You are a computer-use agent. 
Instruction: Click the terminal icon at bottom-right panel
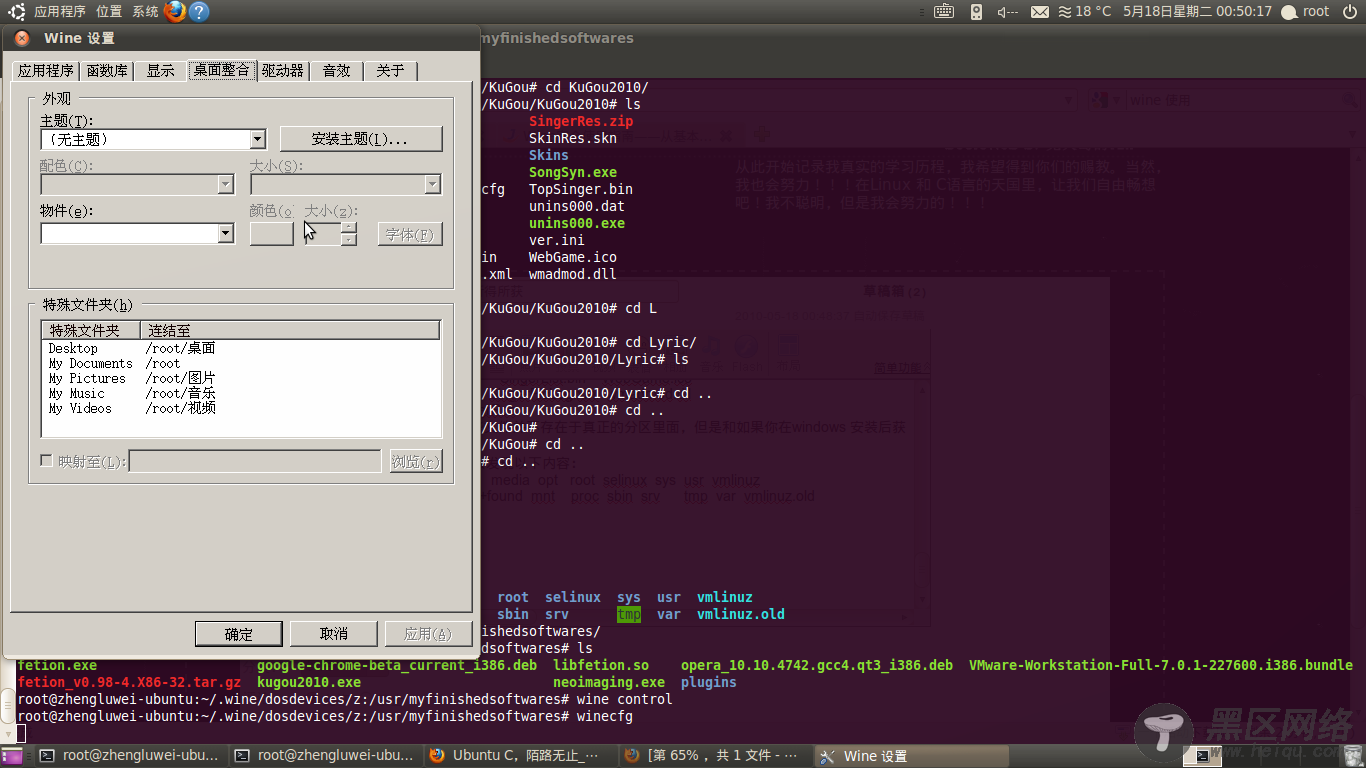pyautogui.click(x=1203, y=756)
